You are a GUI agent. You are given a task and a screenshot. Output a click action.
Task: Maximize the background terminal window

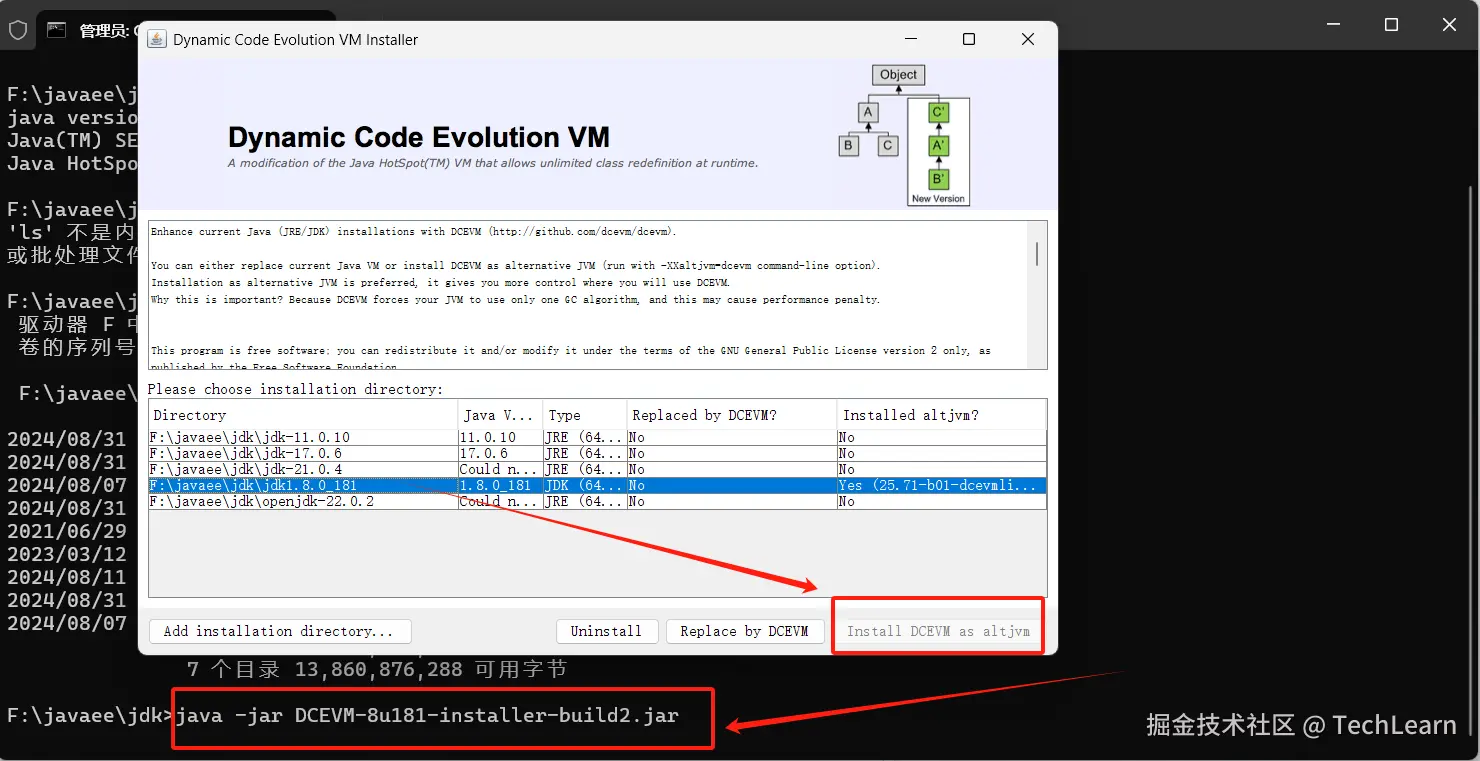coord(1391,25)
